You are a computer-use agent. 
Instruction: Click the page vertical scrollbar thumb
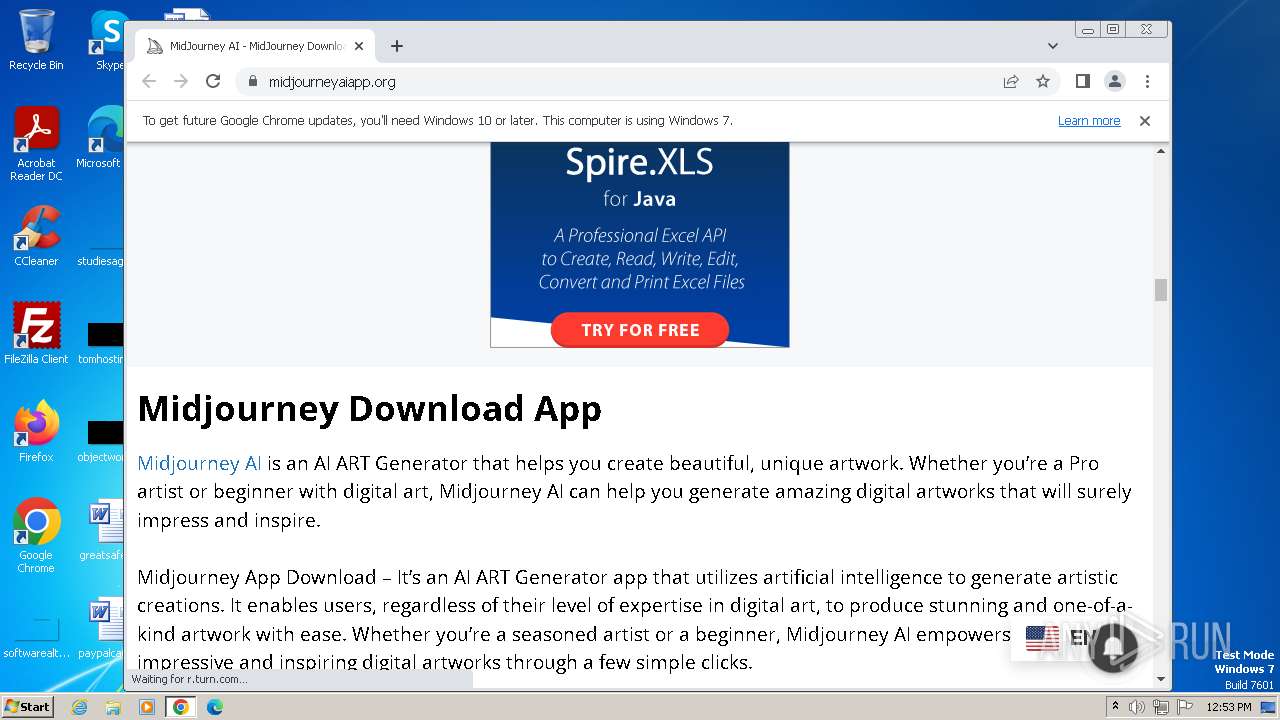click(x=1161, y=290)
